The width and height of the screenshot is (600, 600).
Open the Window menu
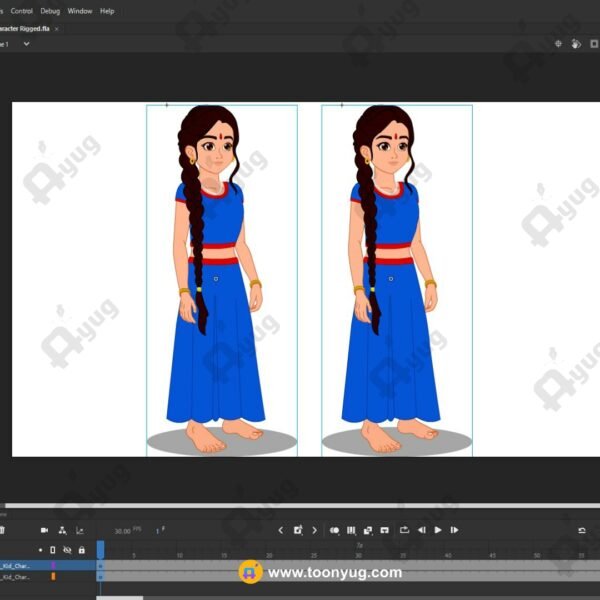click(x=80, y=11)
